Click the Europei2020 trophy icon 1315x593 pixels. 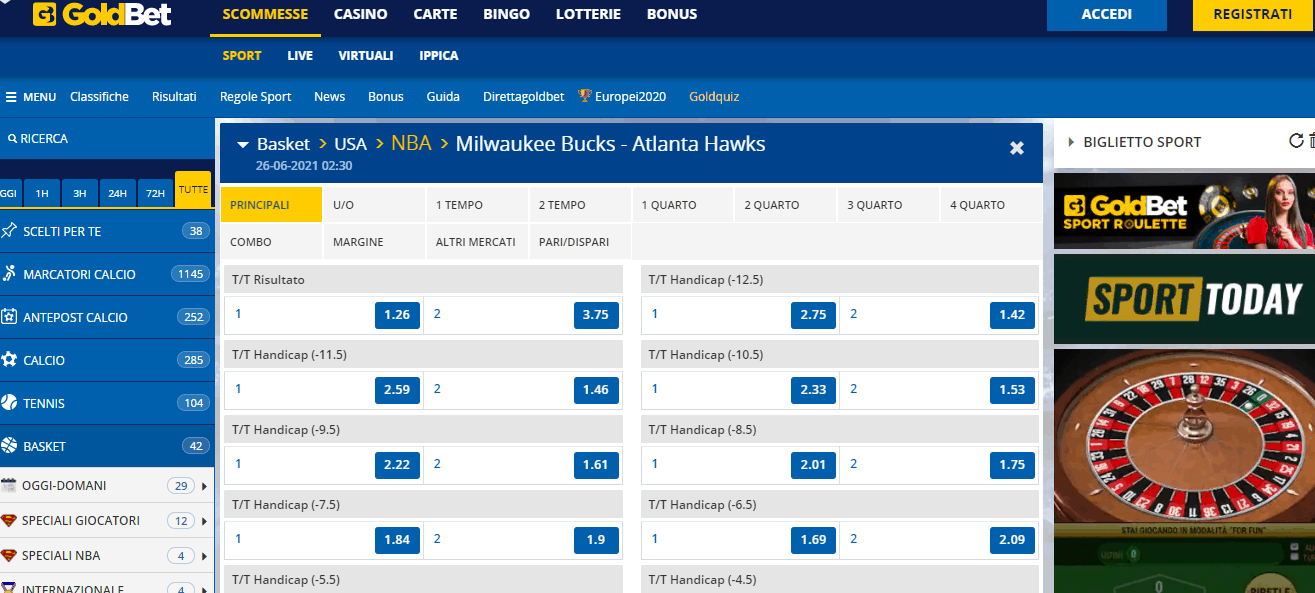(585, 96)
